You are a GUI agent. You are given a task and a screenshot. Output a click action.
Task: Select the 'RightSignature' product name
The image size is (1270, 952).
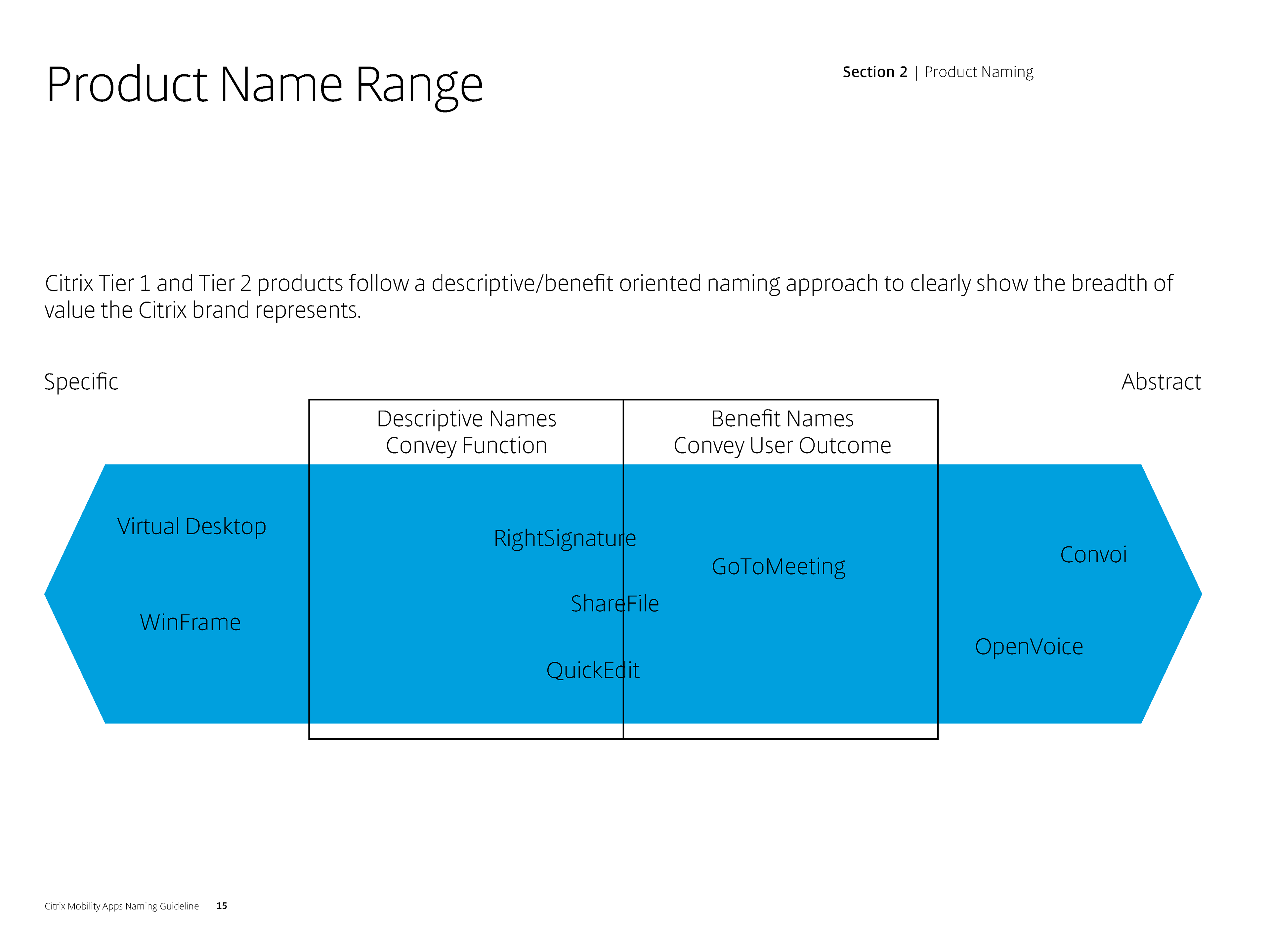tap(565, 539)
